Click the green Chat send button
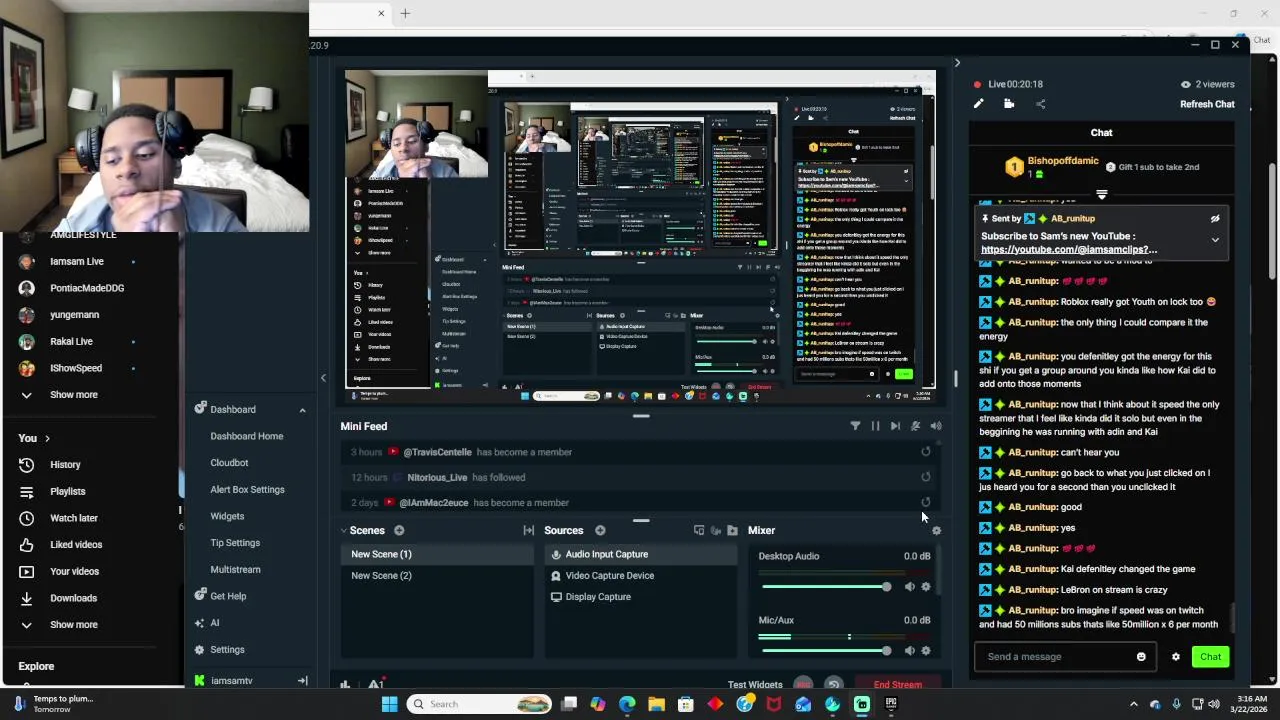The width and height of the screenshot is (1280, 720). point(1210,657)
